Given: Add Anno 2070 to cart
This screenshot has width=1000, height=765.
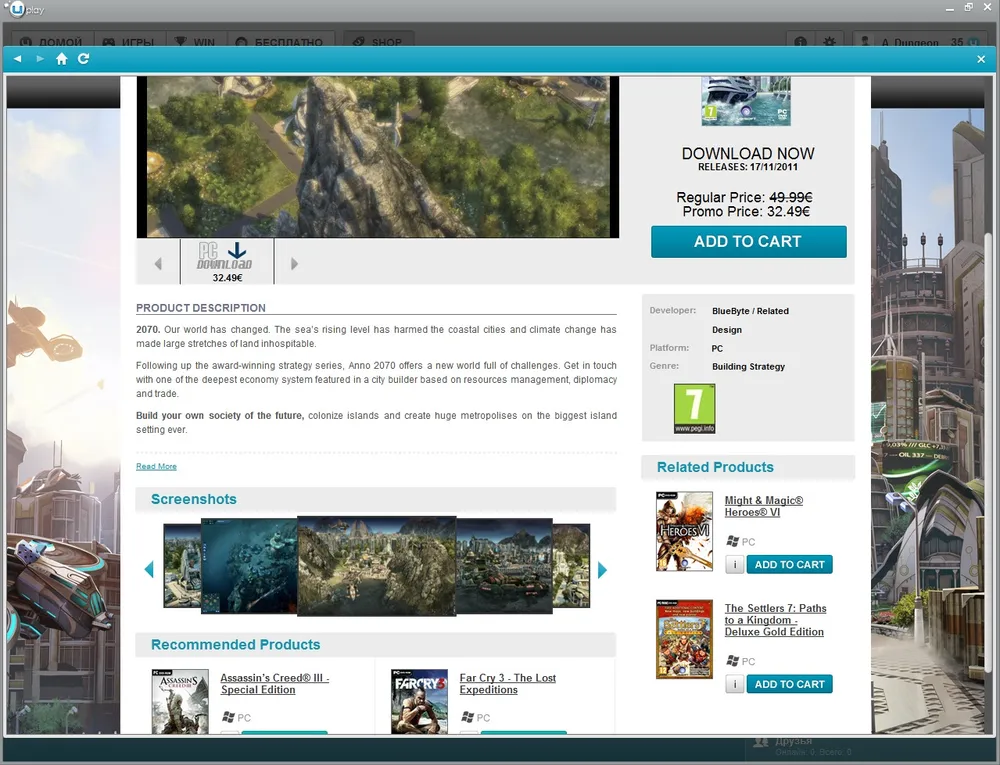Looking at the screenshot, I should pyautogui.click(x=748, y=242).
